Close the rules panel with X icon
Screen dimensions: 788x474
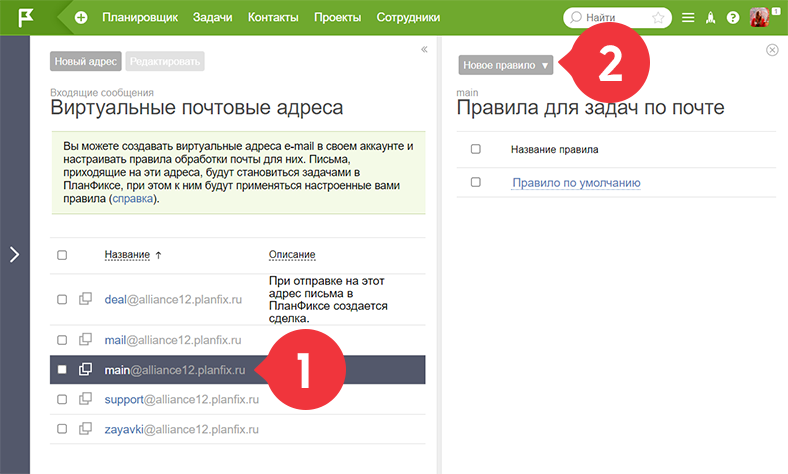pos(772,50)
